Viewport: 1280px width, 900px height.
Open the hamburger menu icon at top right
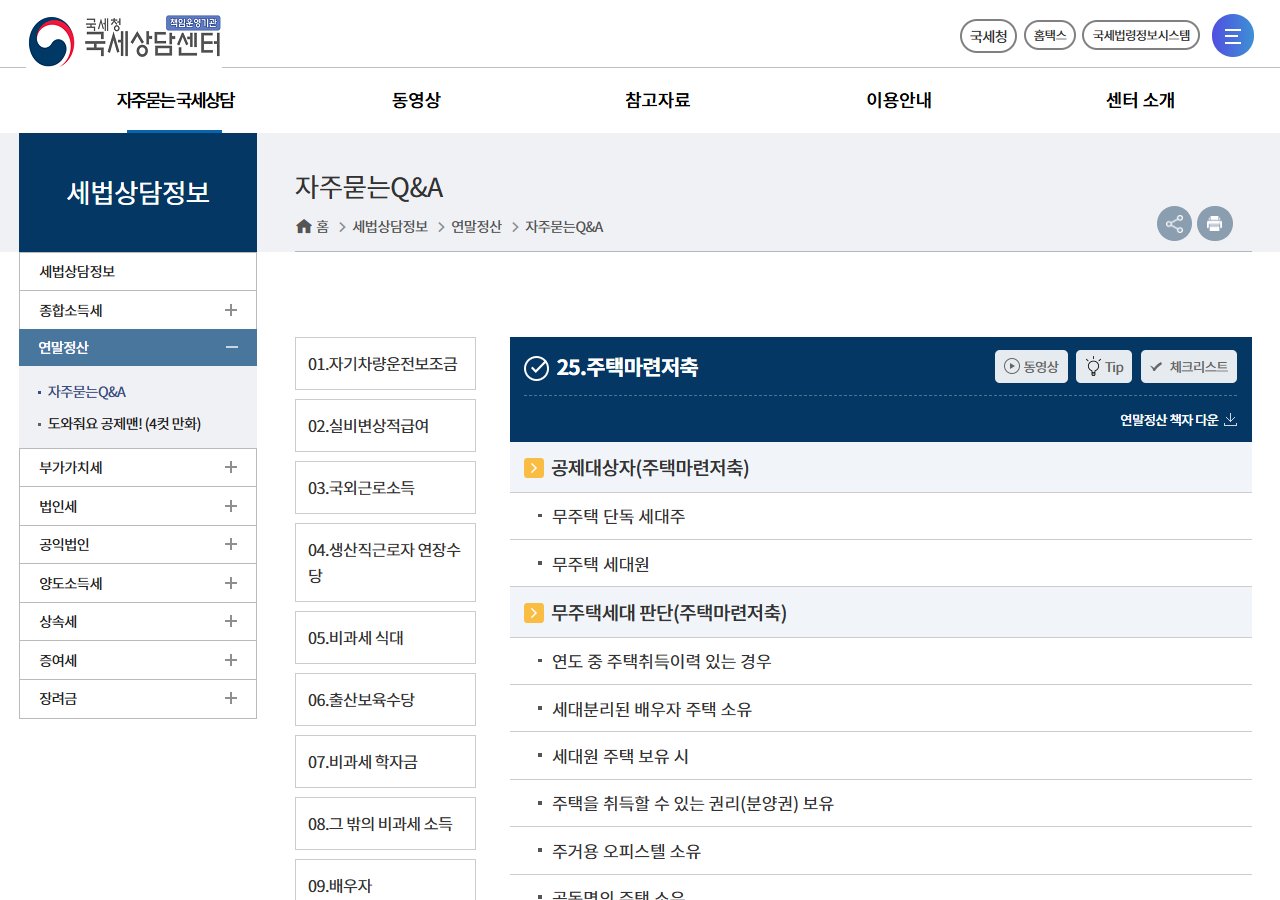pyautogui.click(x=1233, y=36)
